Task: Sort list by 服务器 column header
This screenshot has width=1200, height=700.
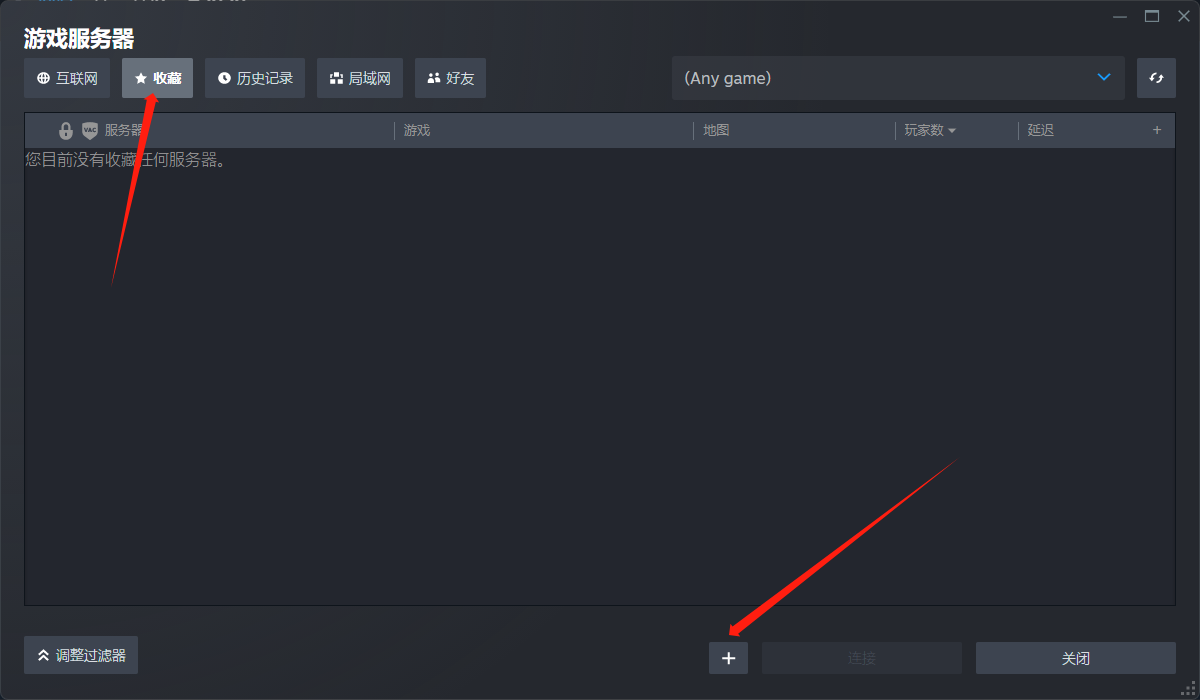Action: [124, 130]
